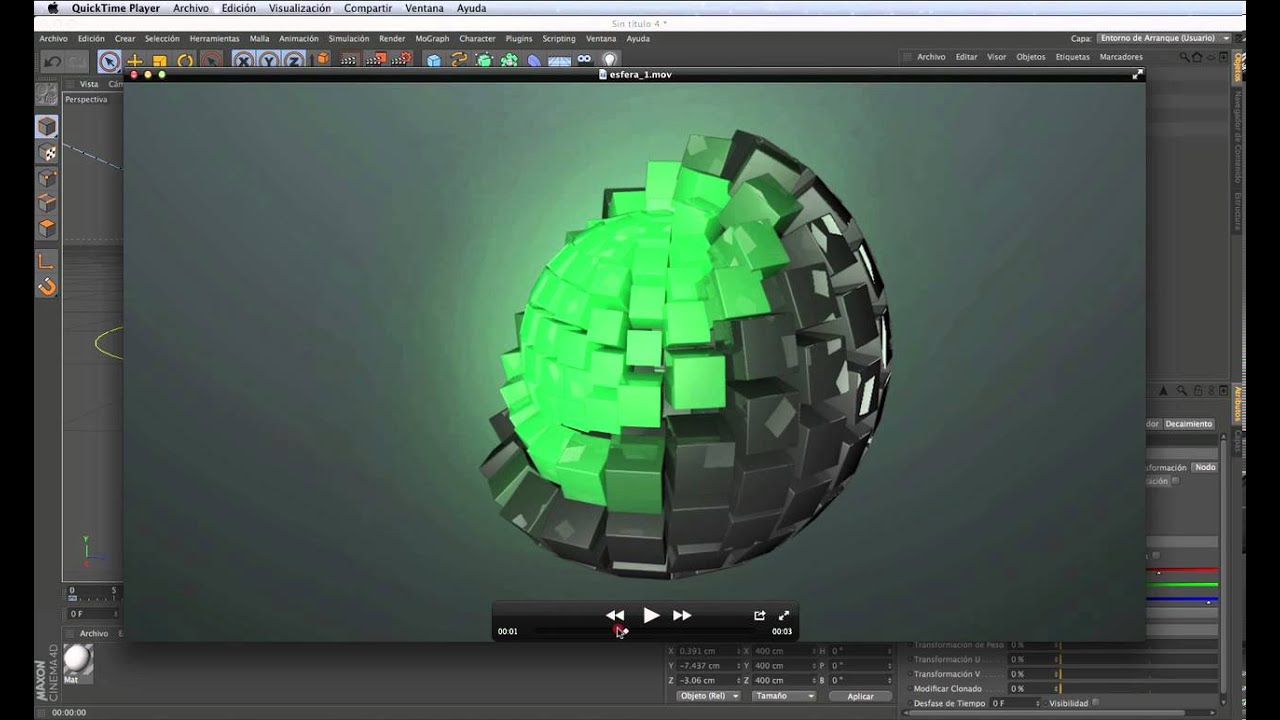Viewport: 1280px width, 720px height.
Task: Select the texture mode checkered icon
Action: (x=47, y=152)
